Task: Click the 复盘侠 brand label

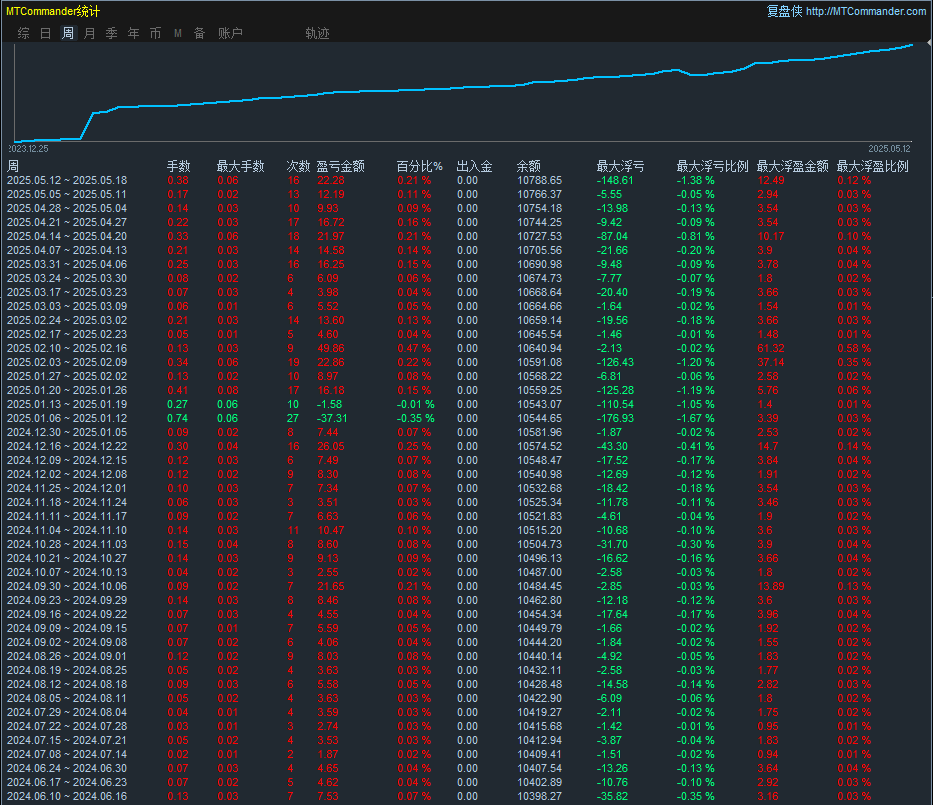Action: (x=783, y=11)
